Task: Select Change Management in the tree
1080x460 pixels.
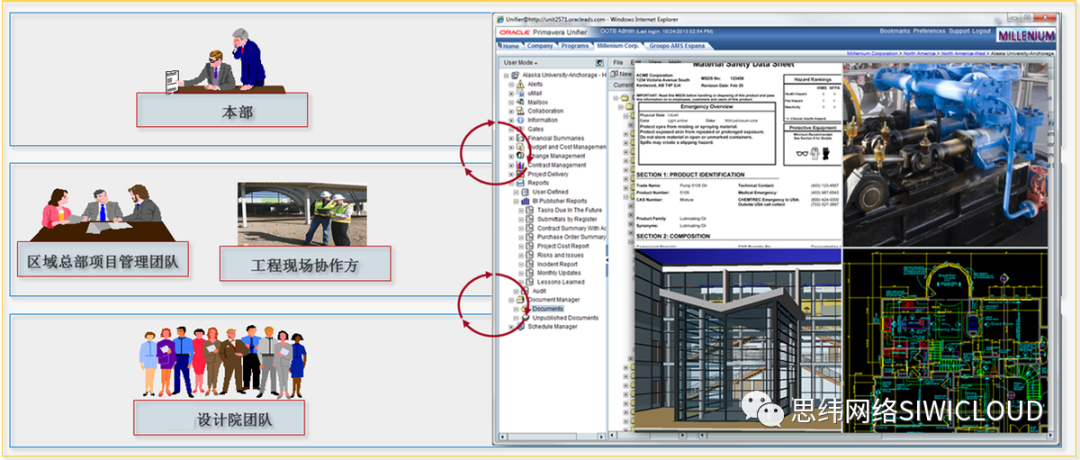Action: coord(557,156)
